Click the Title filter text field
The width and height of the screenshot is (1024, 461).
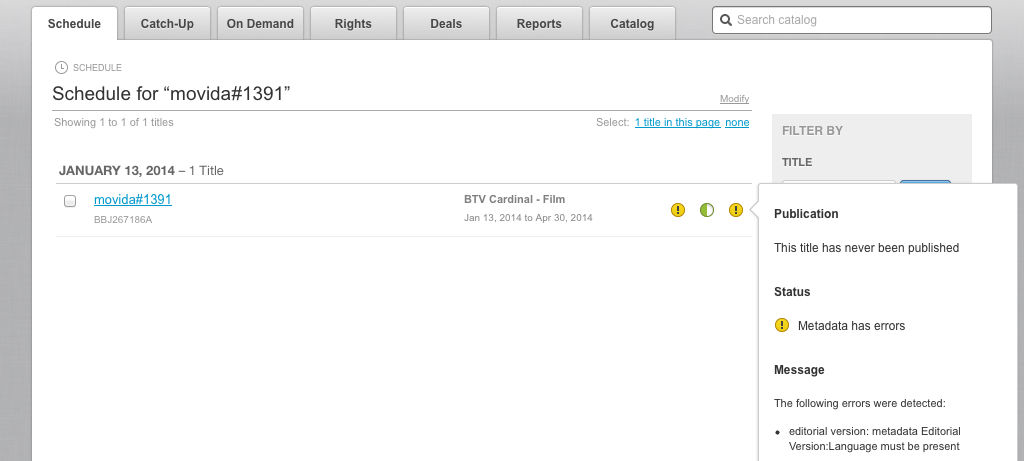(838, 185)
